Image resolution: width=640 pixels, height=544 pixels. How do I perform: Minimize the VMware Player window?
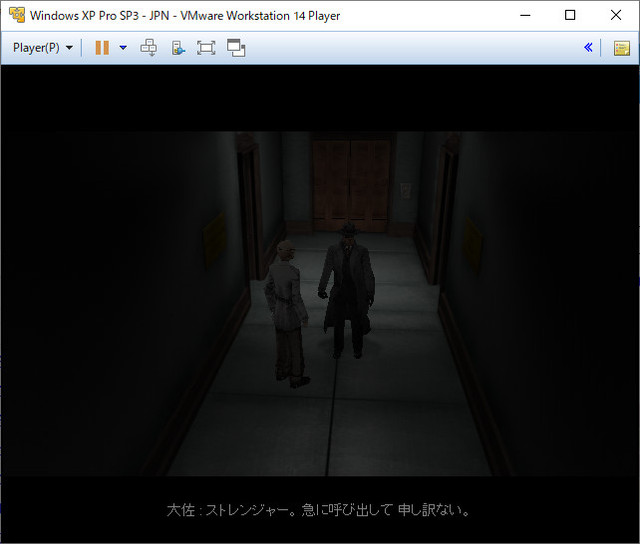point(526,16)
